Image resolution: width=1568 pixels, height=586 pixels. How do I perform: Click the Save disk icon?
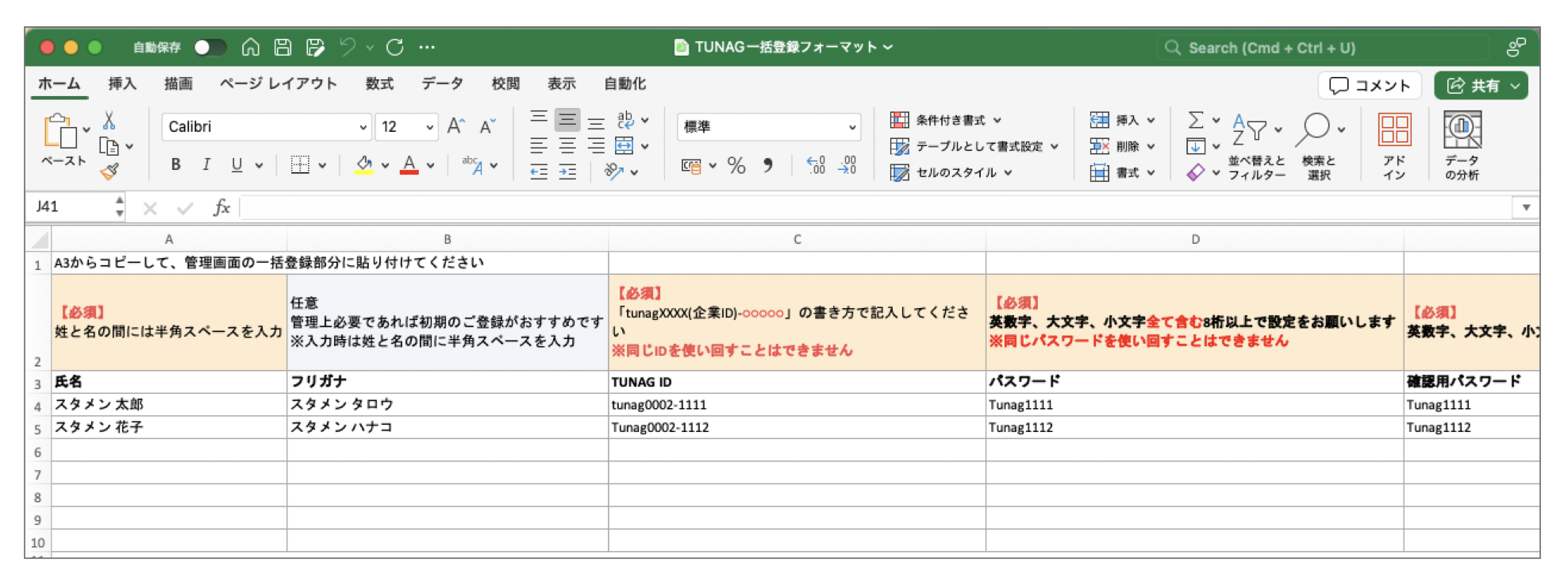click(282, 47)
